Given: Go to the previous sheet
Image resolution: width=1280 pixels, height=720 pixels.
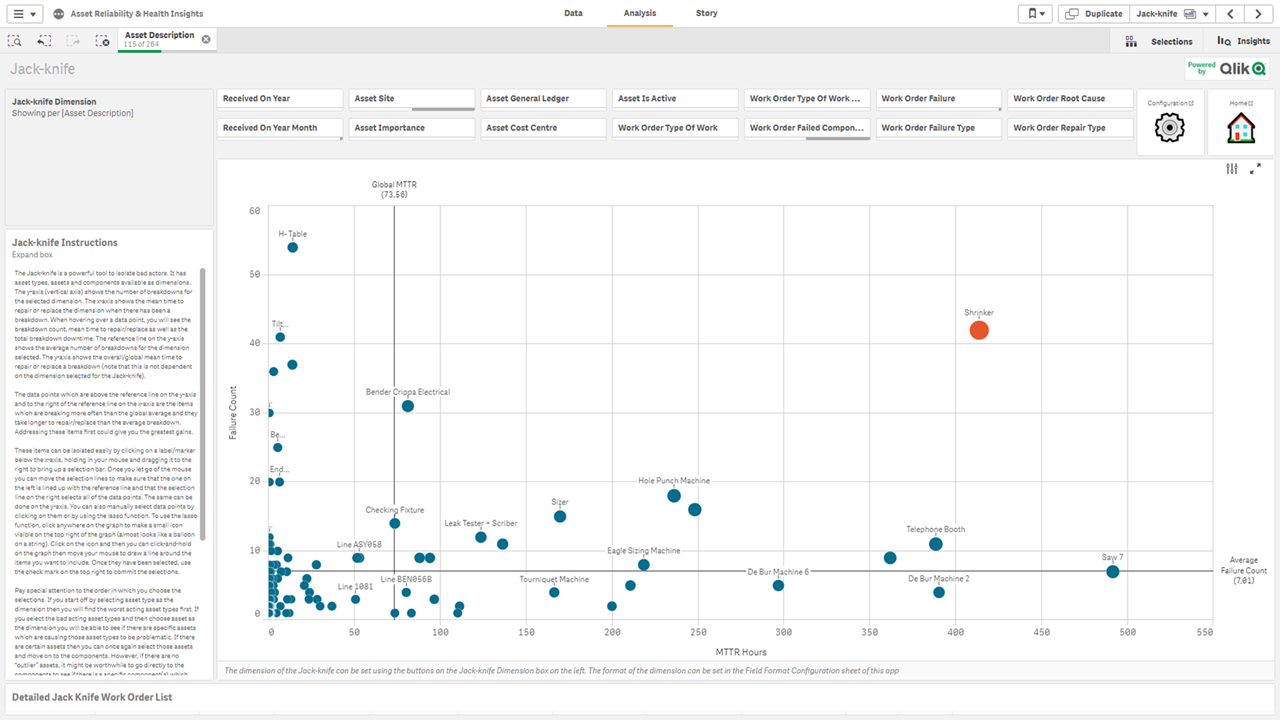Looking at the screenshot, I should 1230,14.
